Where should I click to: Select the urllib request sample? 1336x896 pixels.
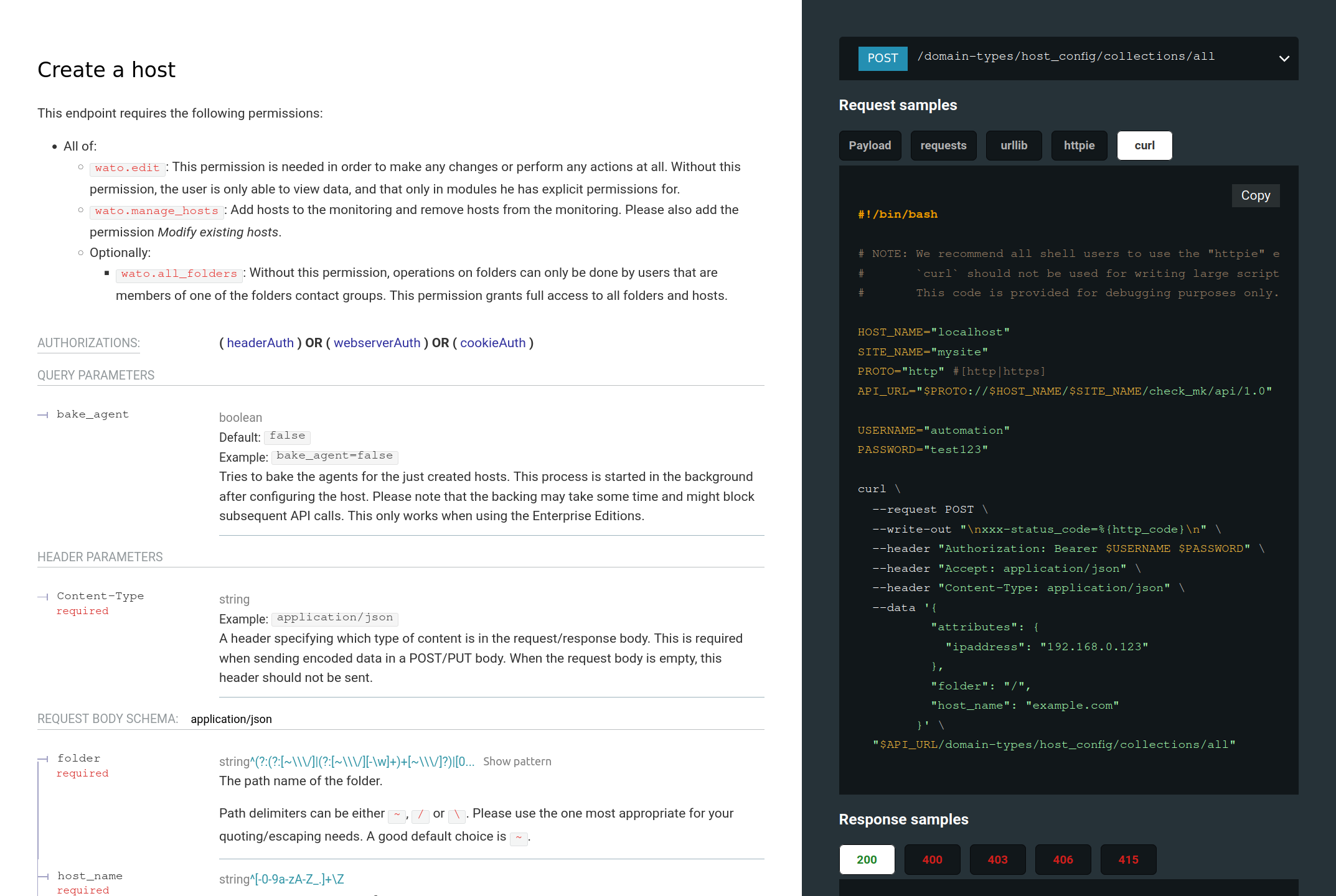tap(1014, 145)
